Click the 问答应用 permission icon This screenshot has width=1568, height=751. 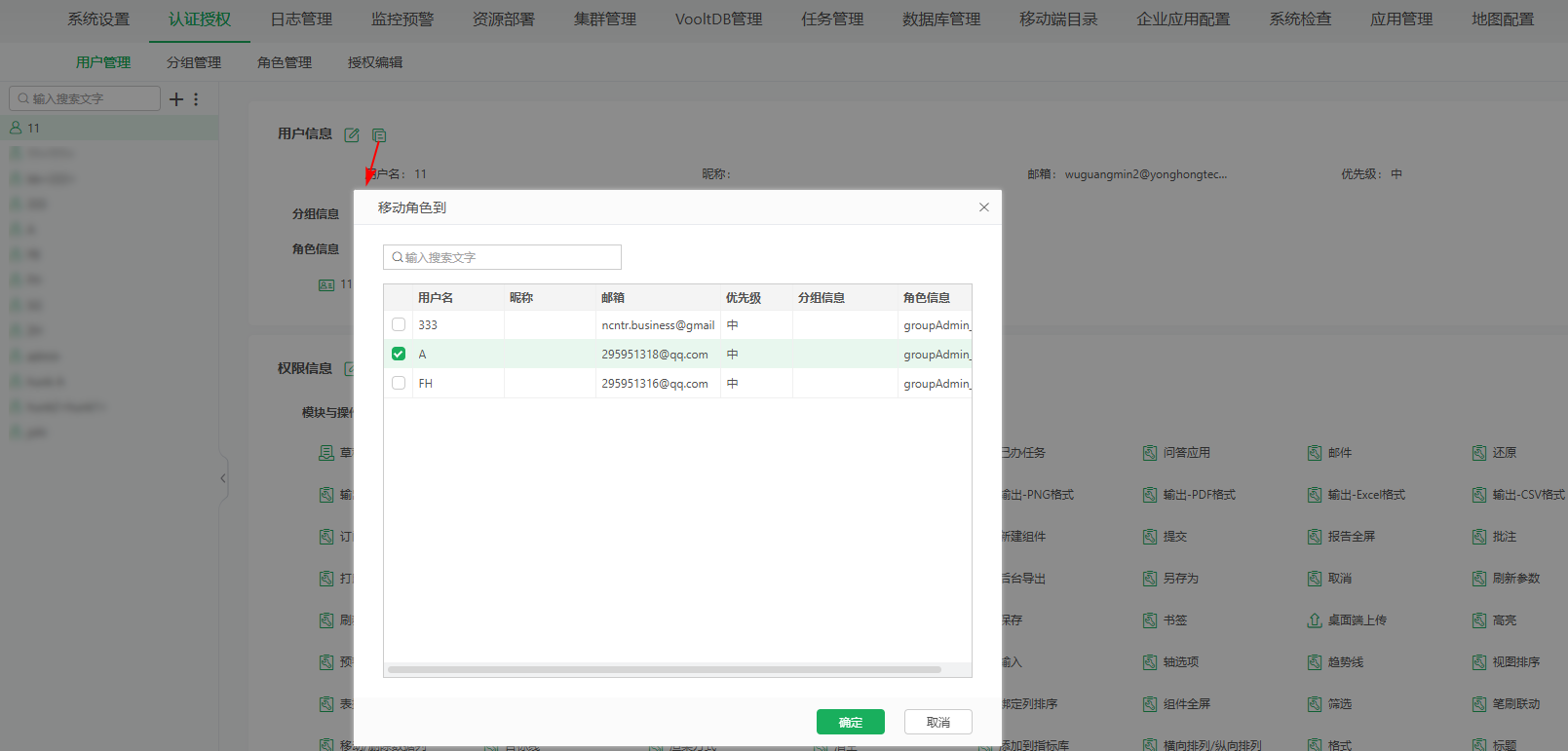[1150, 453]
